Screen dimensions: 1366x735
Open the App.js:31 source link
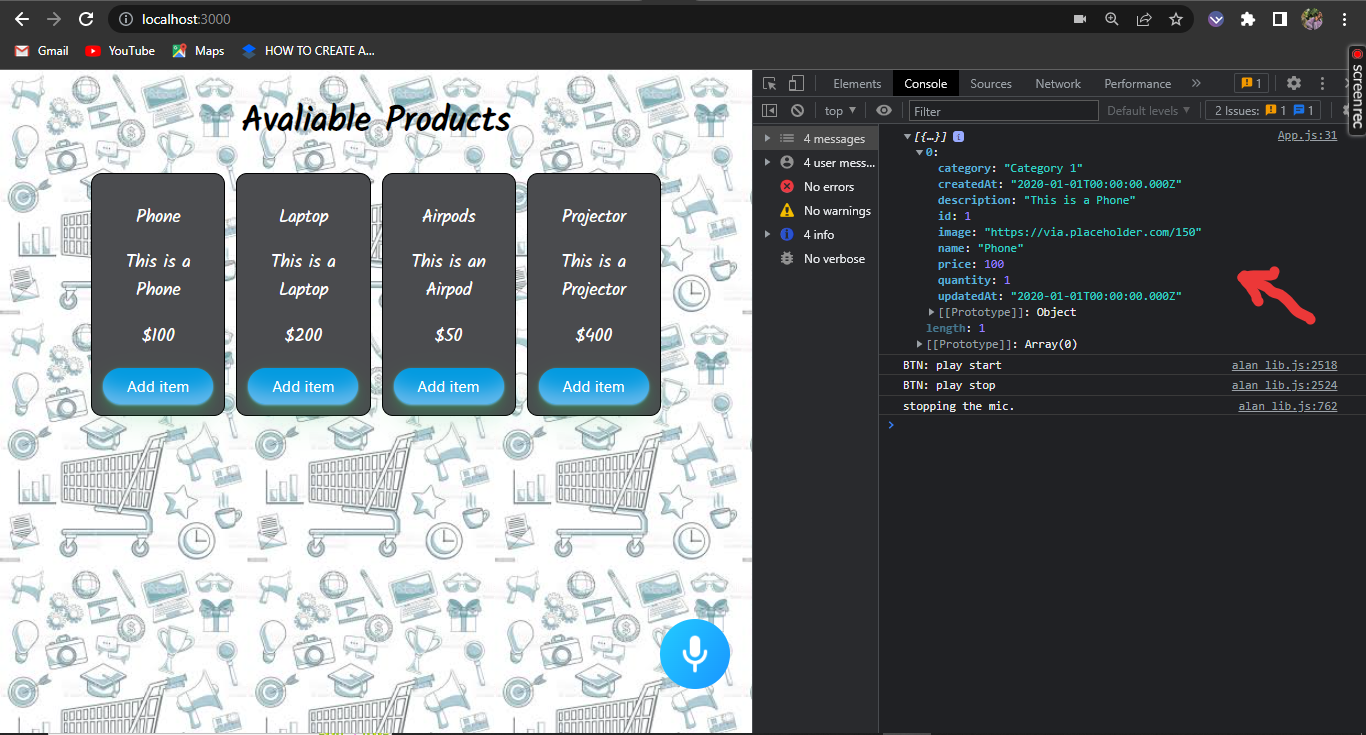pyautogui.click(x=1307, y=136)
